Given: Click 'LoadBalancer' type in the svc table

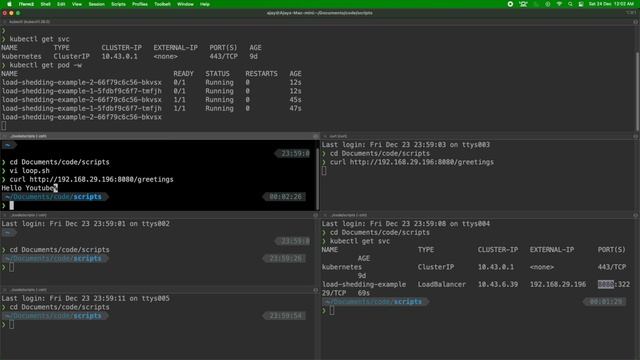Looking at the screenshot, I should point(442,284).
